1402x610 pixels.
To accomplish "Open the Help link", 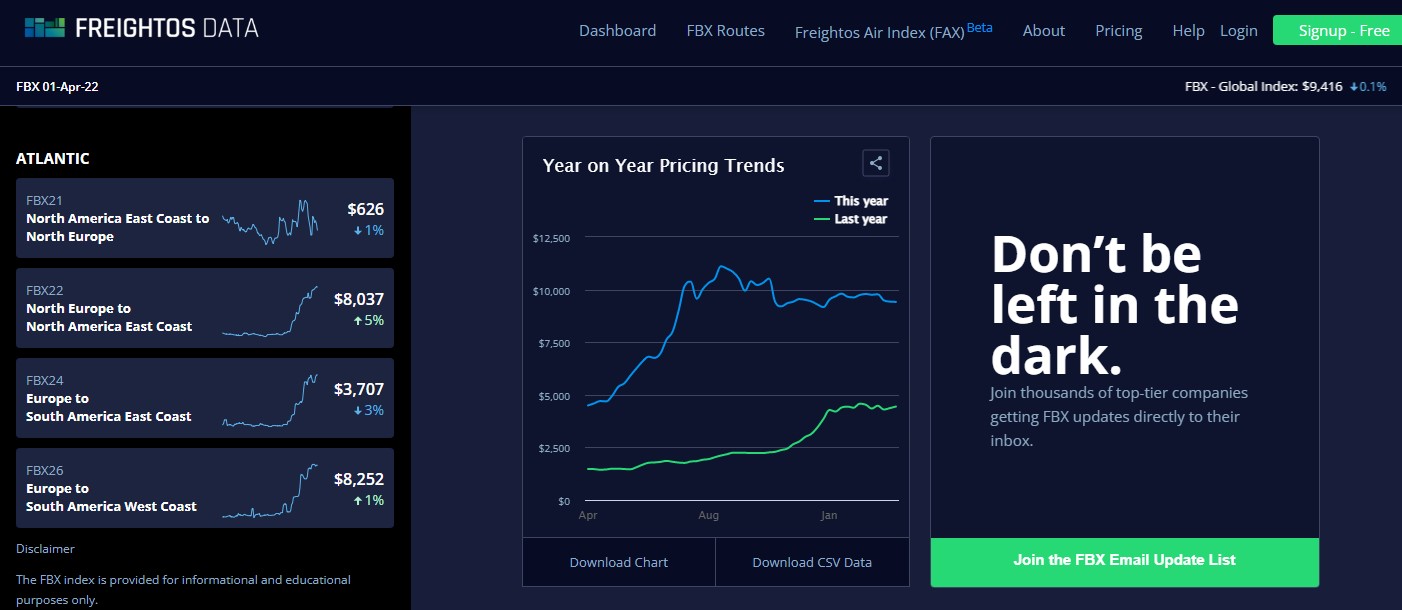I will pyautogui.click(x=1188, y=31).
